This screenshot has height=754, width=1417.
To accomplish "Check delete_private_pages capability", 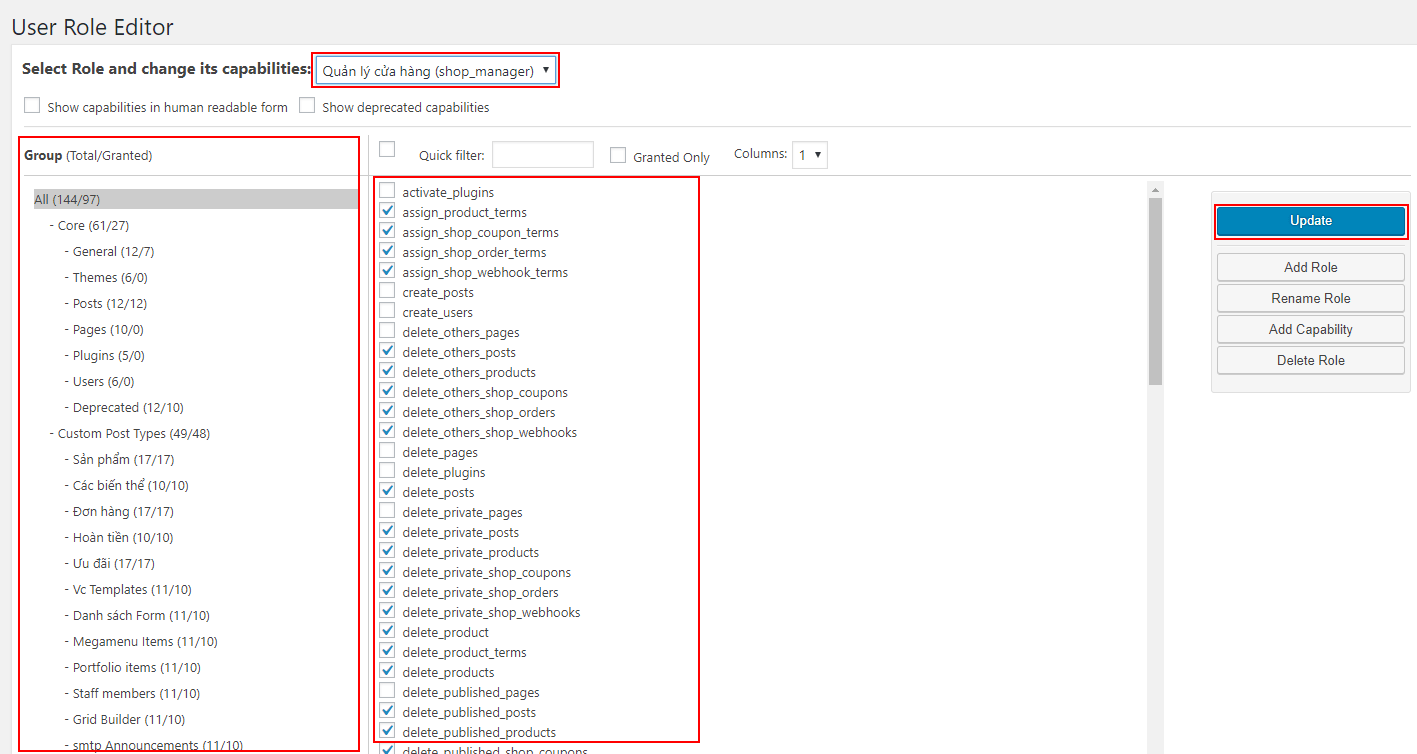I will point(387,511).
